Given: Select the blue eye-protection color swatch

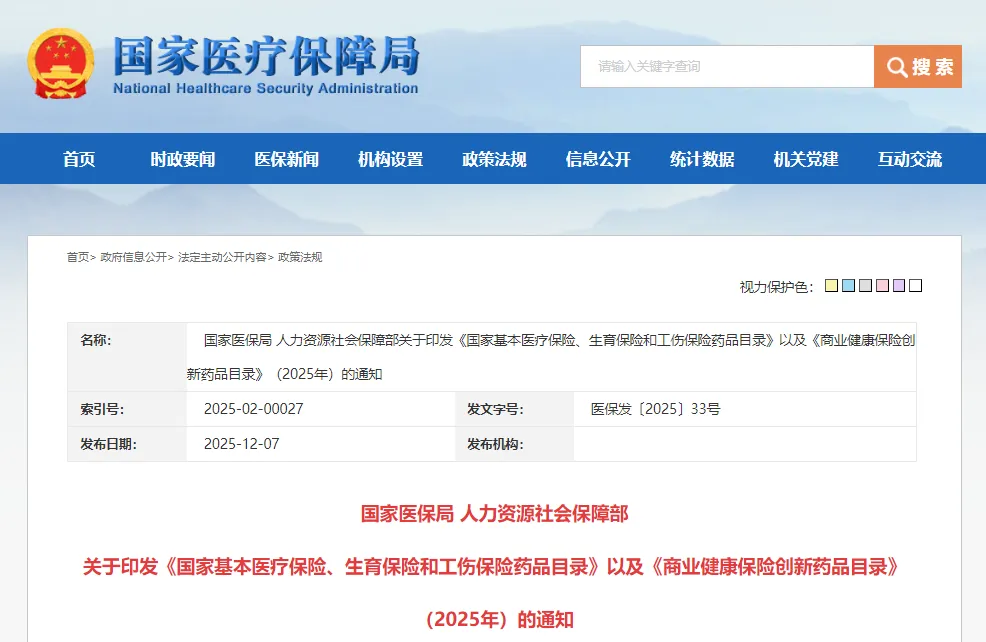Looking at the screenshot, I should [x=848, y=286].
